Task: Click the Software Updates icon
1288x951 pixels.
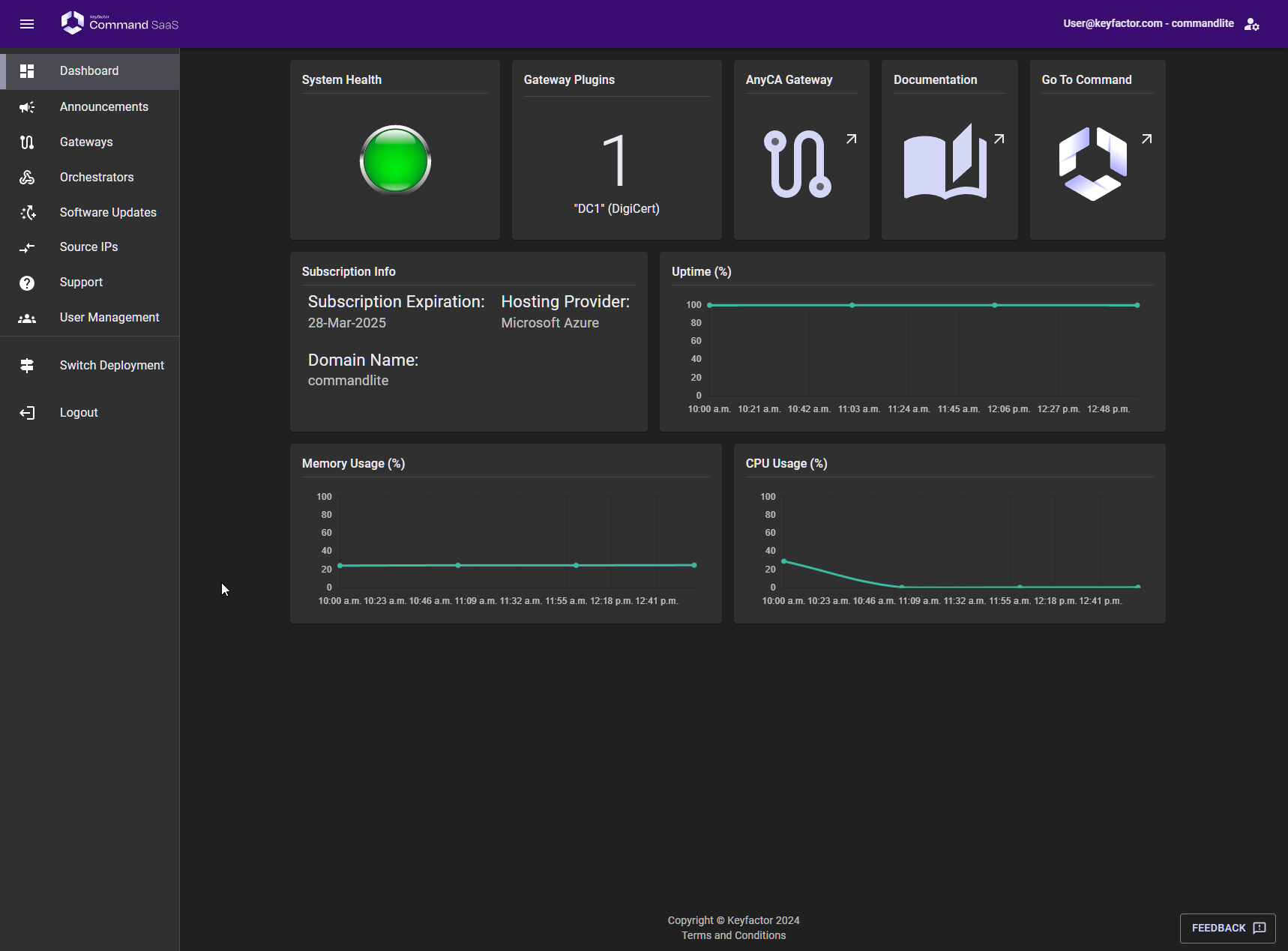Action: pos(27,213)
